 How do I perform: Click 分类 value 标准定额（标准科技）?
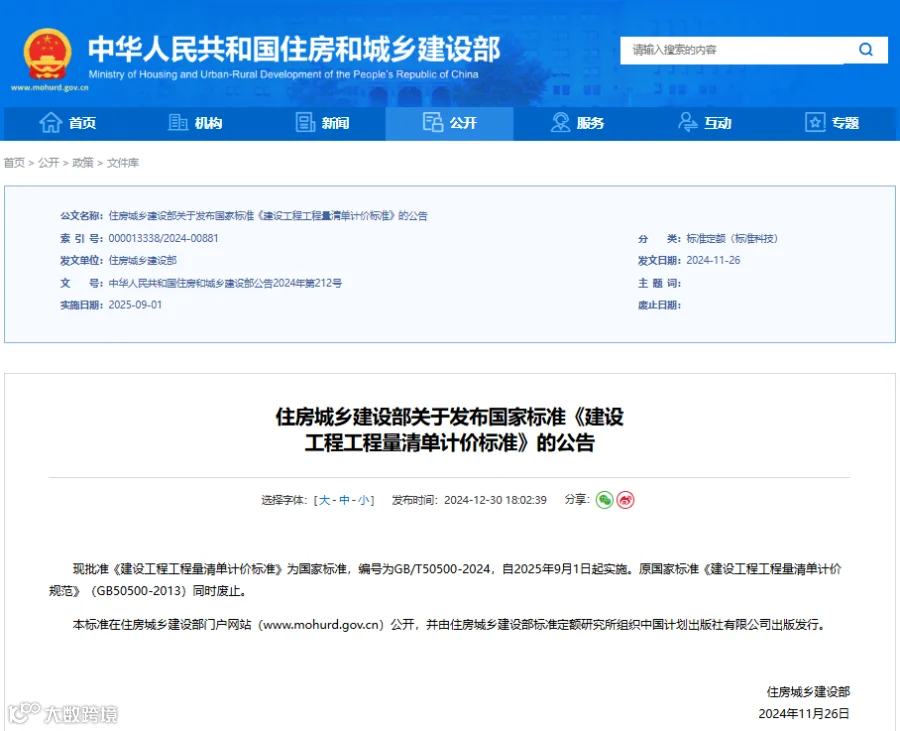[x=732, y=238]
